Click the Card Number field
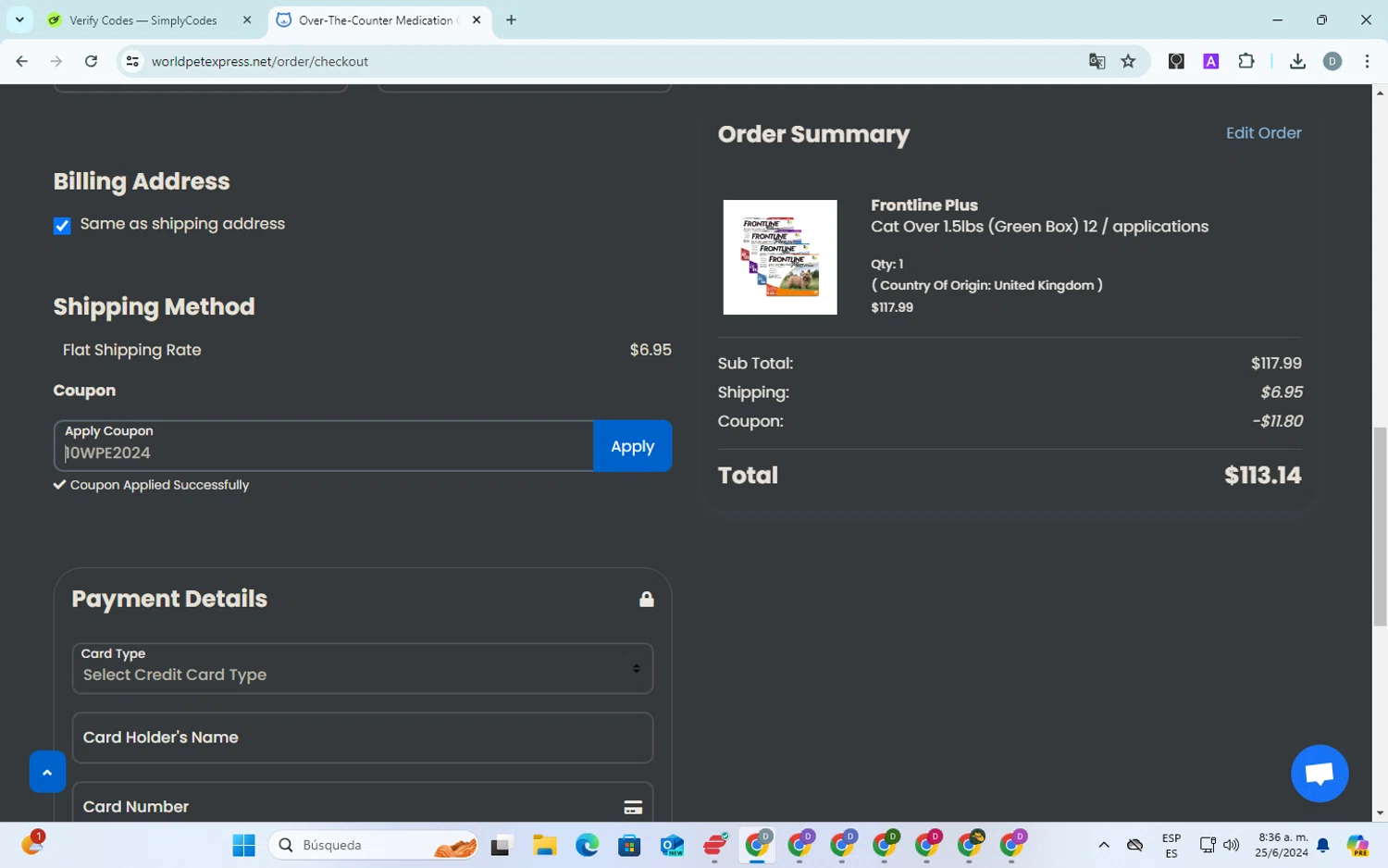This screenshot has width=1388, height=868. pyautogui.click(x=363, y=803)
